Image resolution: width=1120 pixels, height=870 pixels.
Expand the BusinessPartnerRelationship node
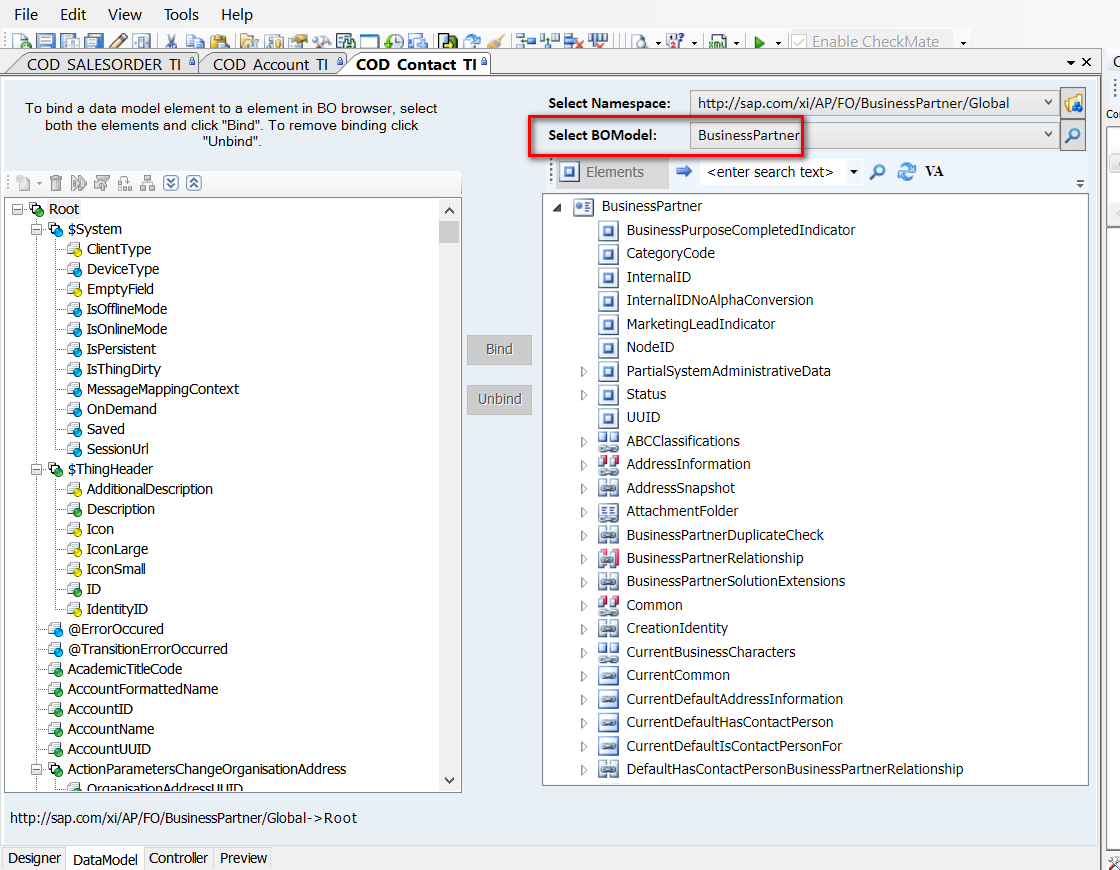[584, 559]
